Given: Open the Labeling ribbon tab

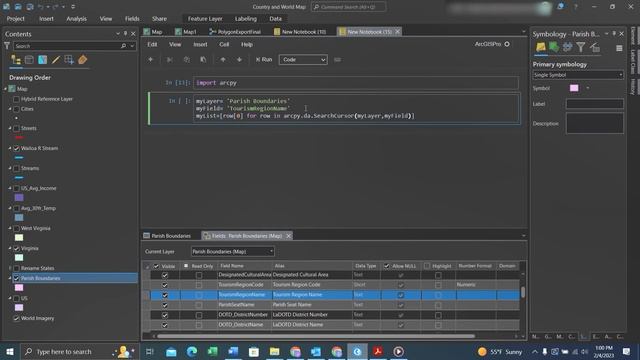Looking at the screenshot, I should 246,19.
